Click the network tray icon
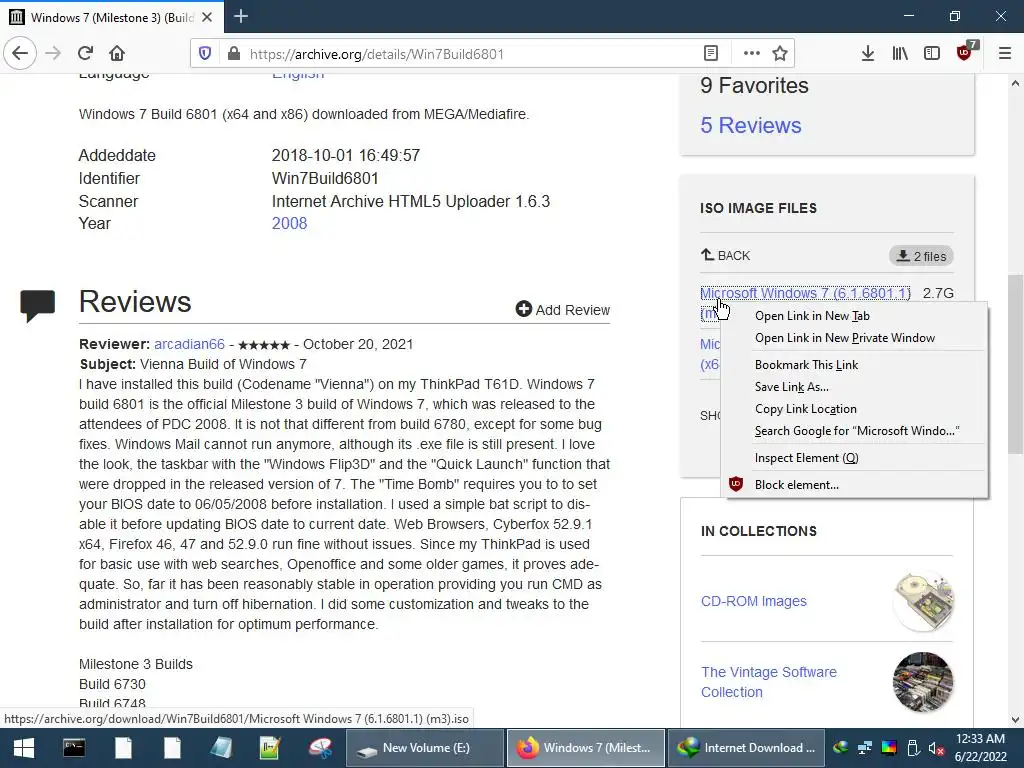 pos(865,748)
